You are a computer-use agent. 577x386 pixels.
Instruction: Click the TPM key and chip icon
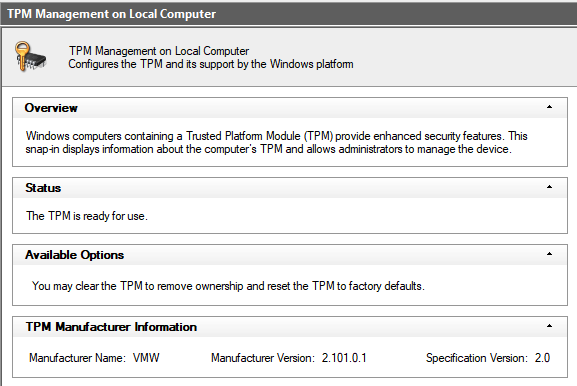(31, 56)
